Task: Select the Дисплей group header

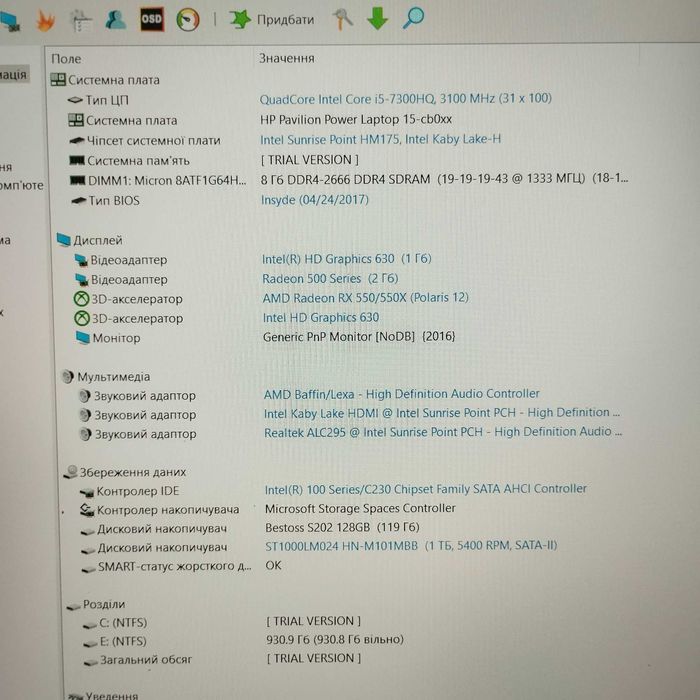Action: [x=89, y=240]
